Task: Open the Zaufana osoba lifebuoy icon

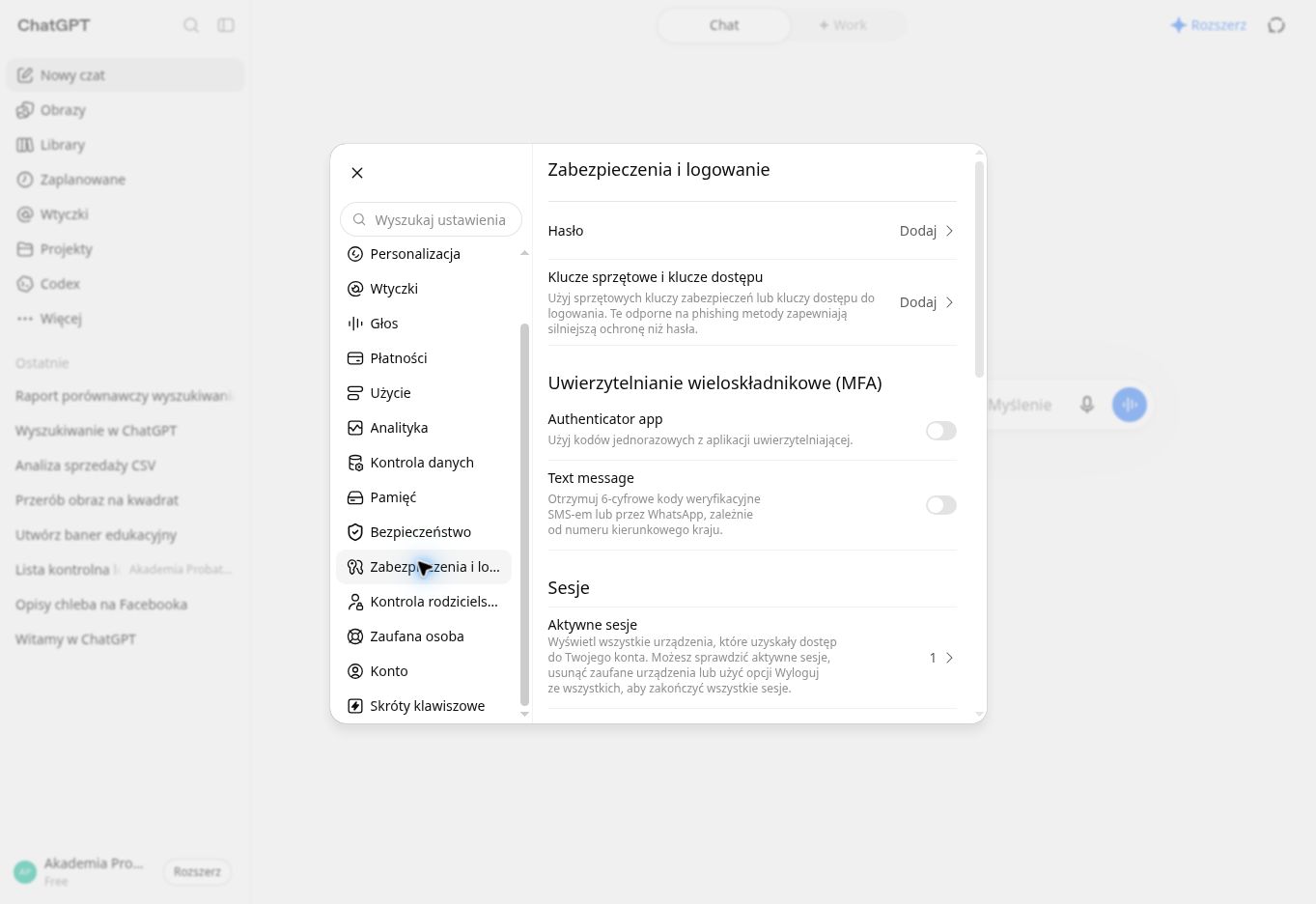Action: click(x=355, y=636)
